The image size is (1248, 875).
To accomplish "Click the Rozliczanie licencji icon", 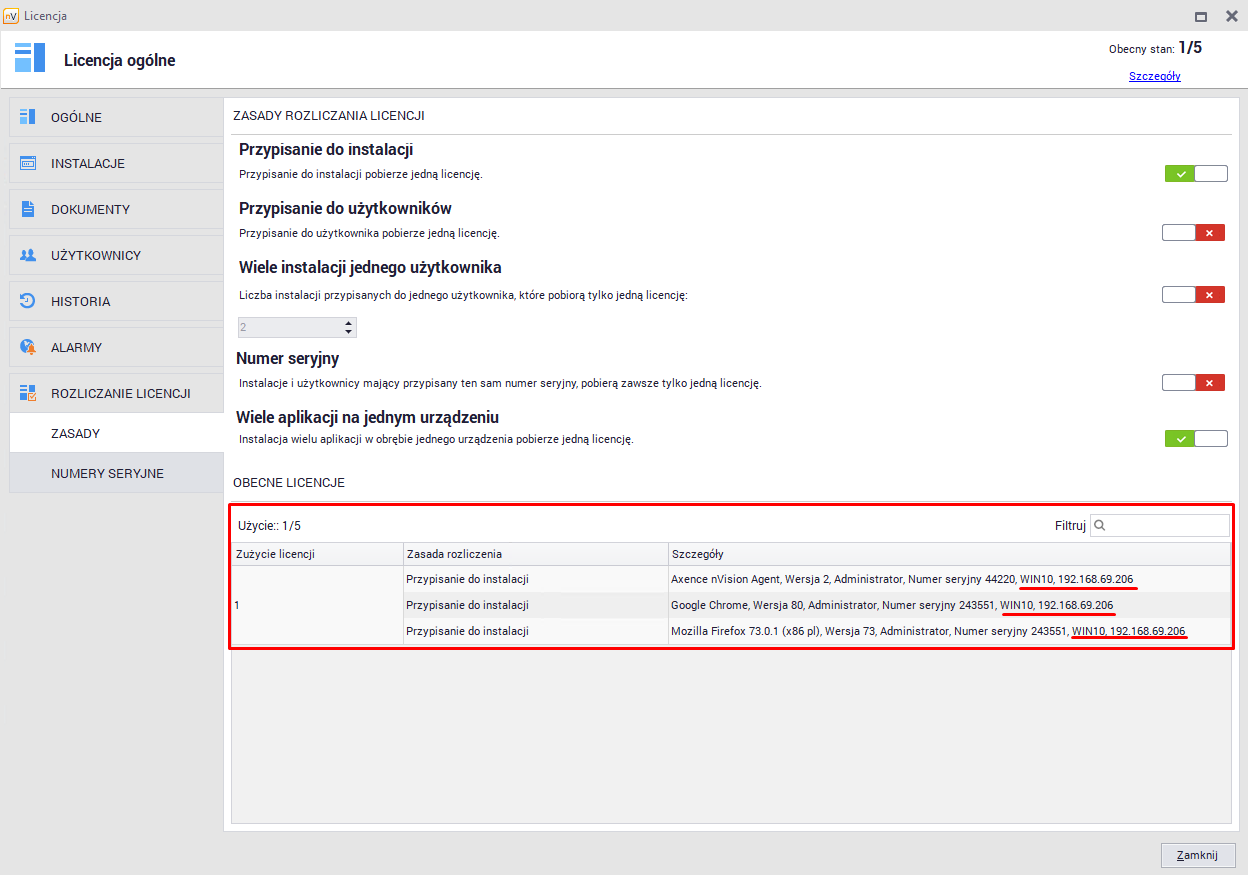I will [28, 393].
